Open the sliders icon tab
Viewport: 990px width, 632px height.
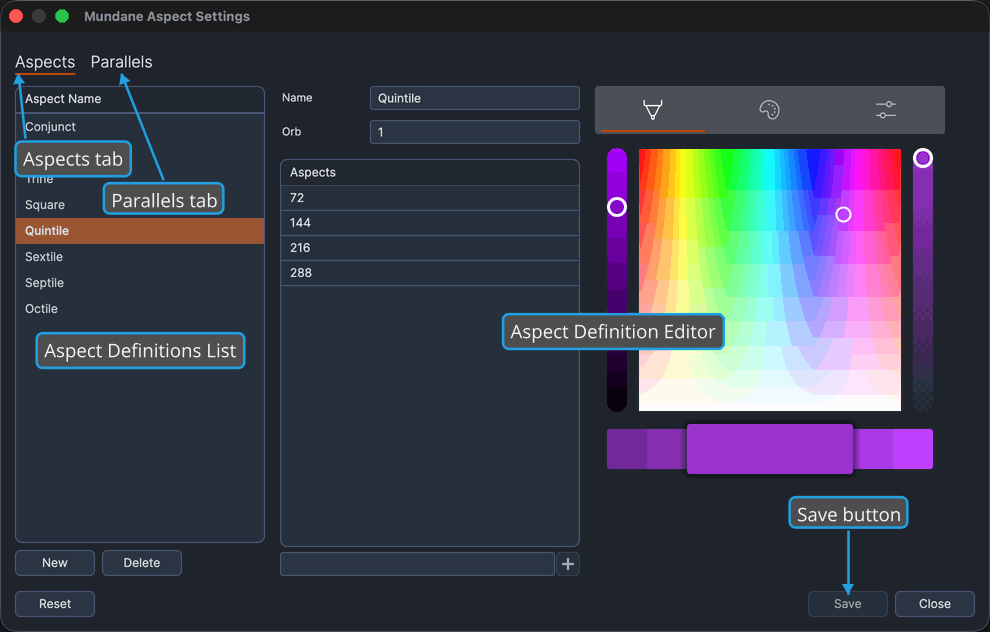[x=886, y=110]
